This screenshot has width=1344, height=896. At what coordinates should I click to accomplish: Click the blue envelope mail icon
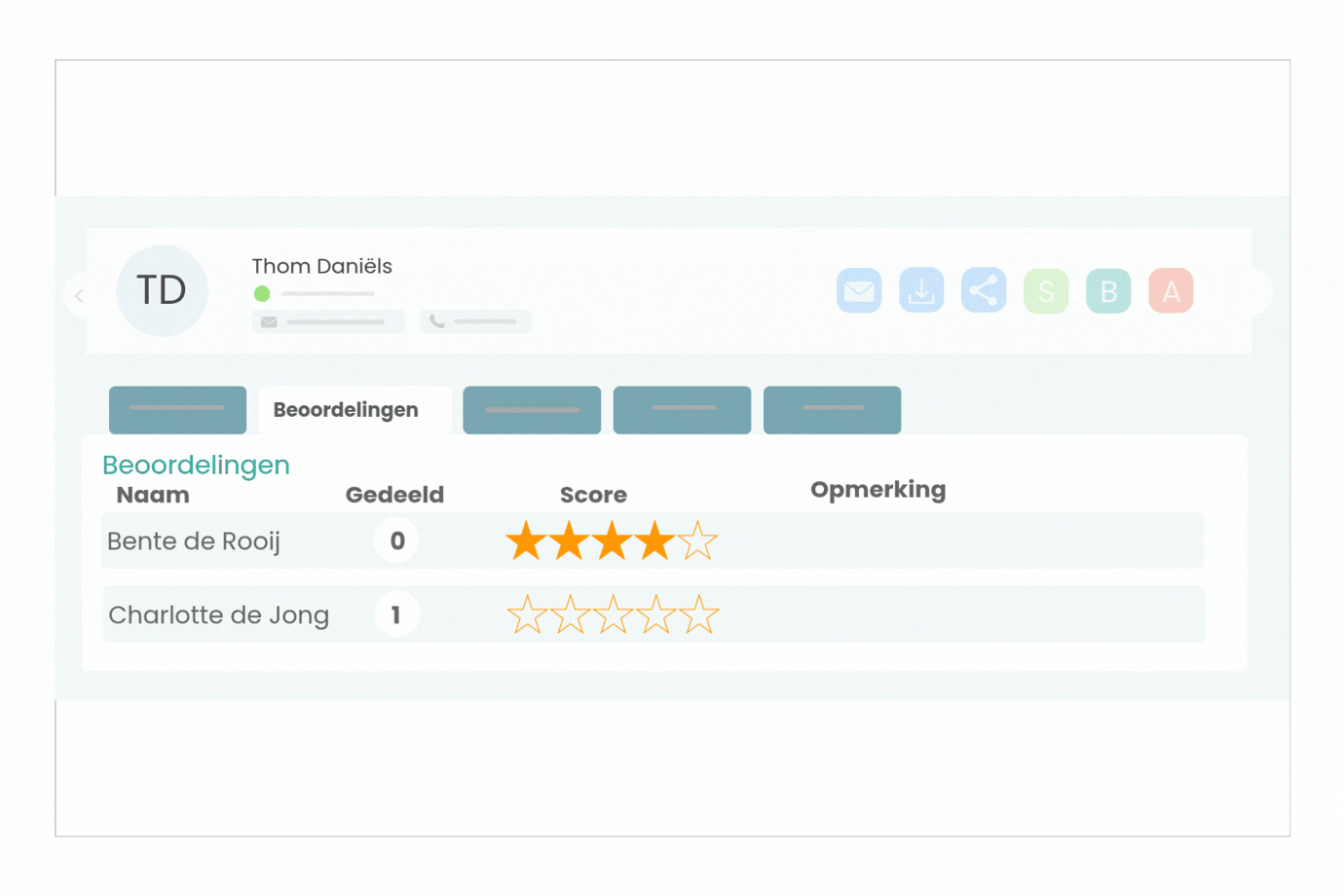[x=859, y=290]
